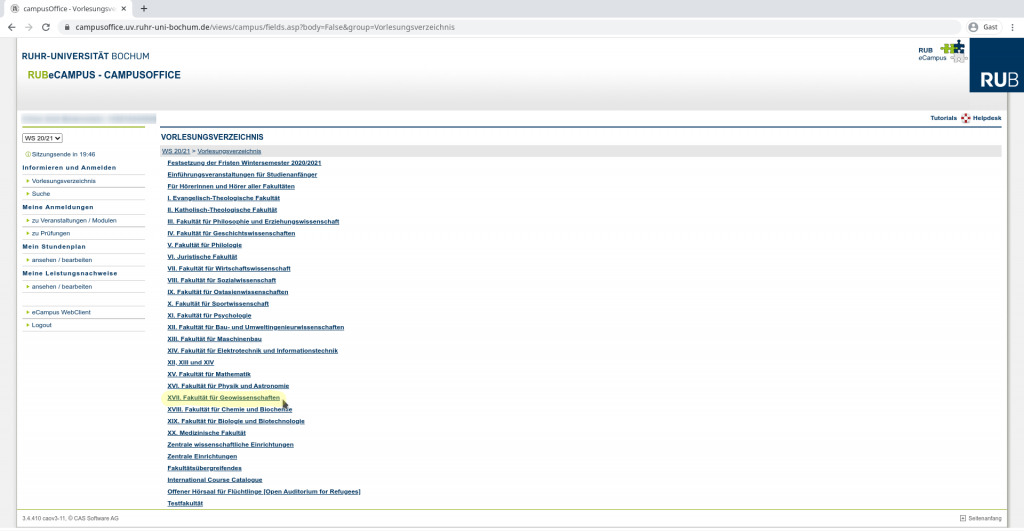Screen dimensions: 1024x531
Task: Open the browser three-dot menu
Action: pos(1011,27)
